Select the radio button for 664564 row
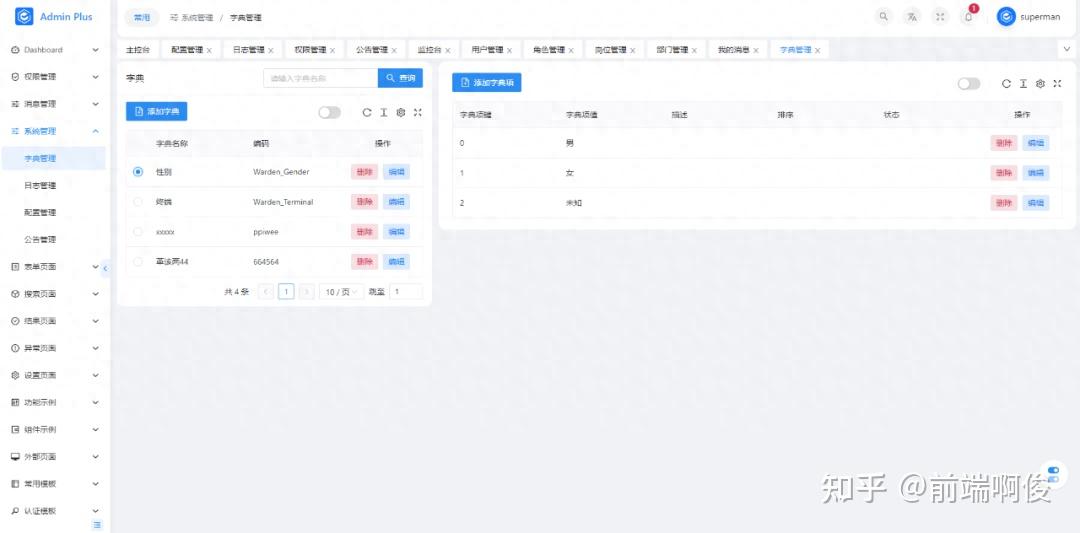This screenshot has width=1080, height=533. coord(138,262)
